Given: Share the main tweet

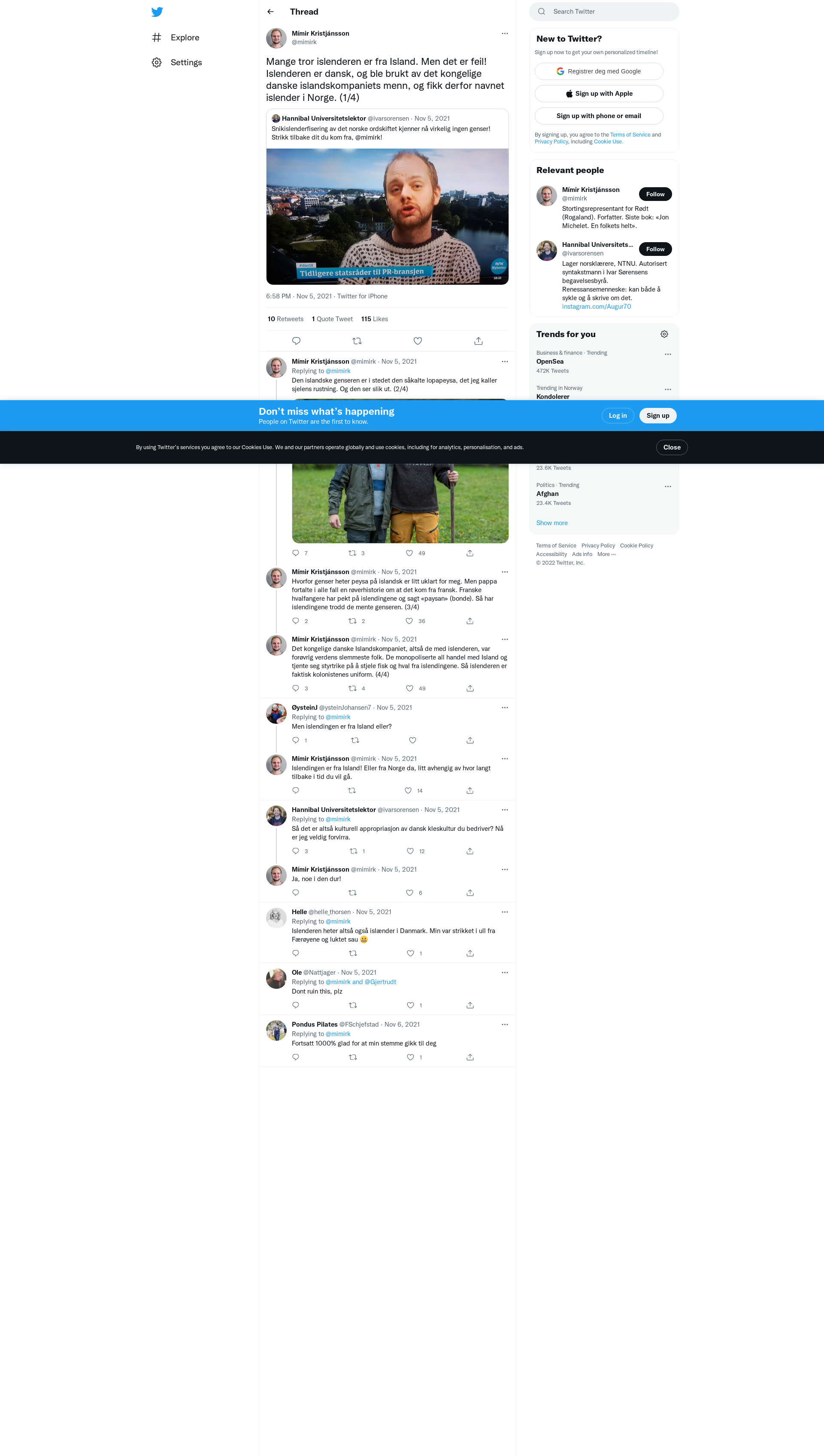Looking at the screenshot, I should click(x=479, y=341).
